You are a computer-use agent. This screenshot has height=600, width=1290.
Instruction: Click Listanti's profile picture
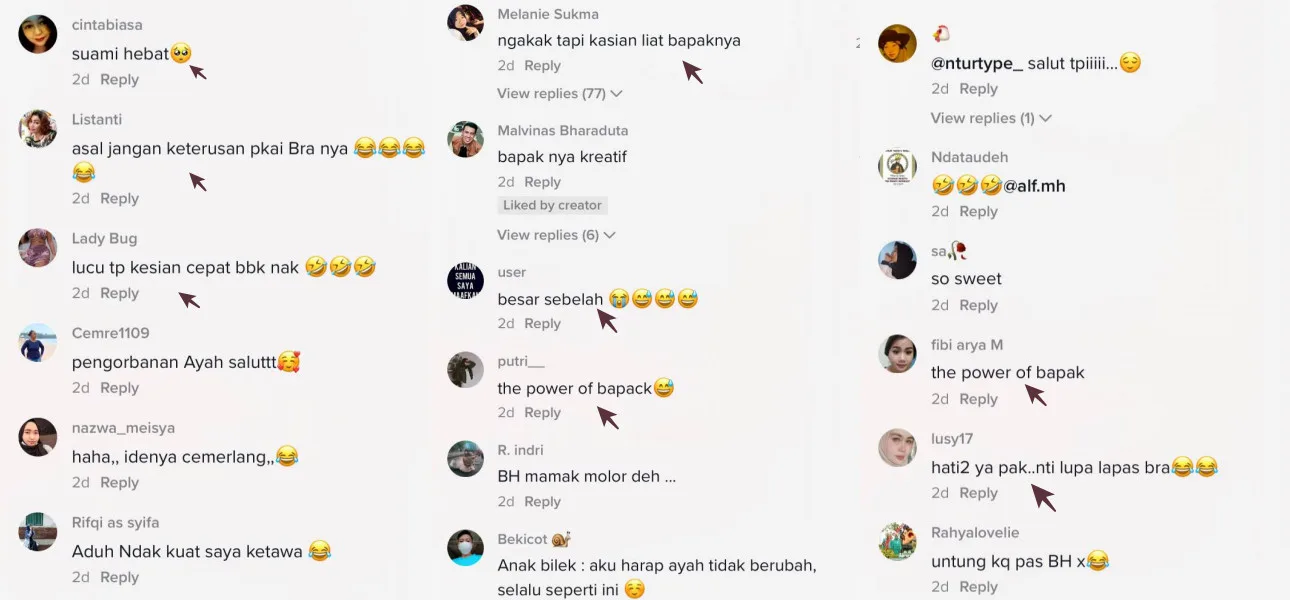coord(38,129)
